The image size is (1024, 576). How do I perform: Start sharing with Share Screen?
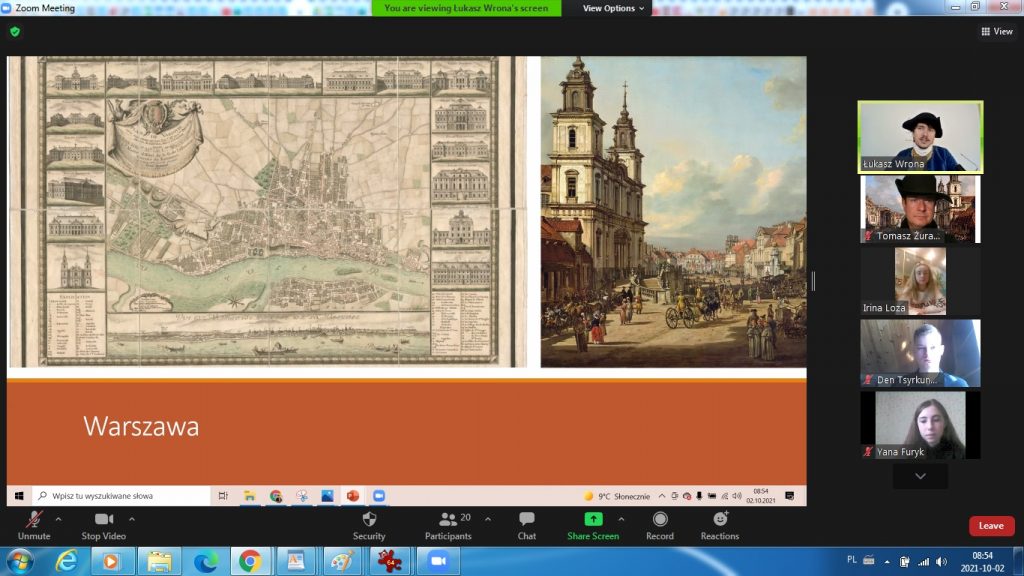[593, 525]
